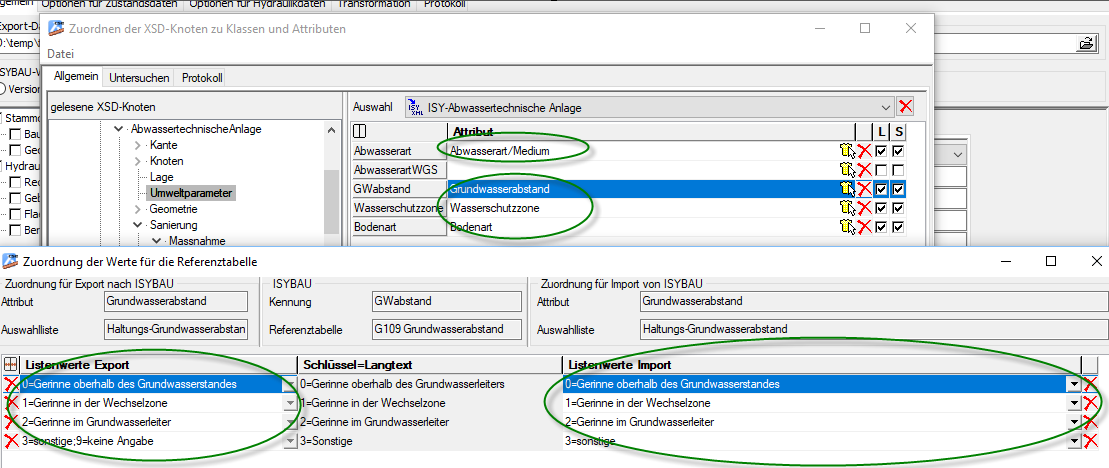The image size is (1109, 468).
Task: Delete the Grundwasserabstand attribute assignment
Action: (864, 188)
